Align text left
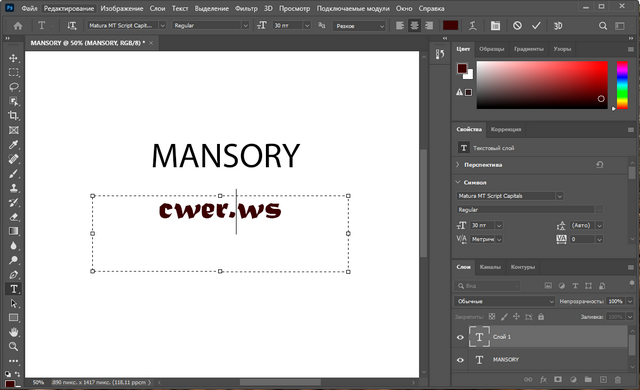 click(x=400, y=26)
